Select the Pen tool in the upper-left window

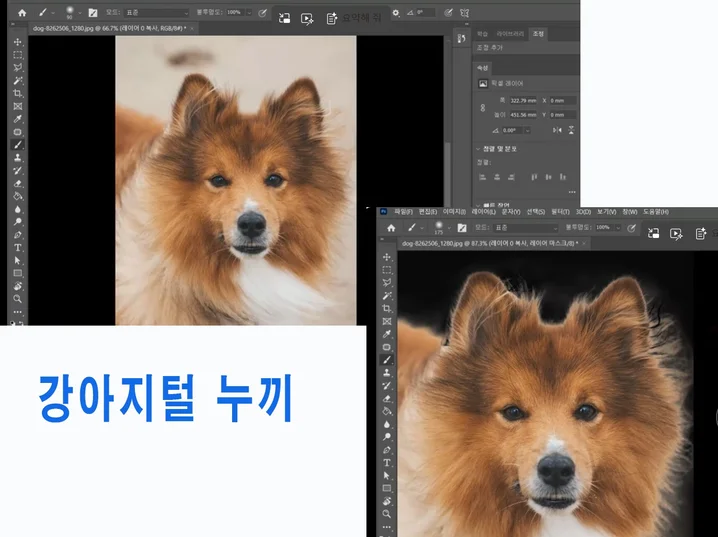pos(17,235)
